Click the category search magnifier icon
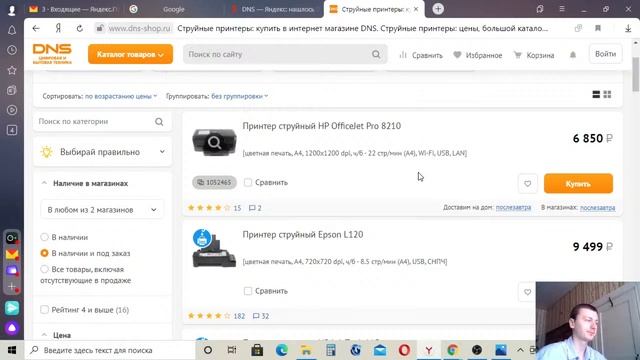 pyautogui.click(x=159, y=122)
